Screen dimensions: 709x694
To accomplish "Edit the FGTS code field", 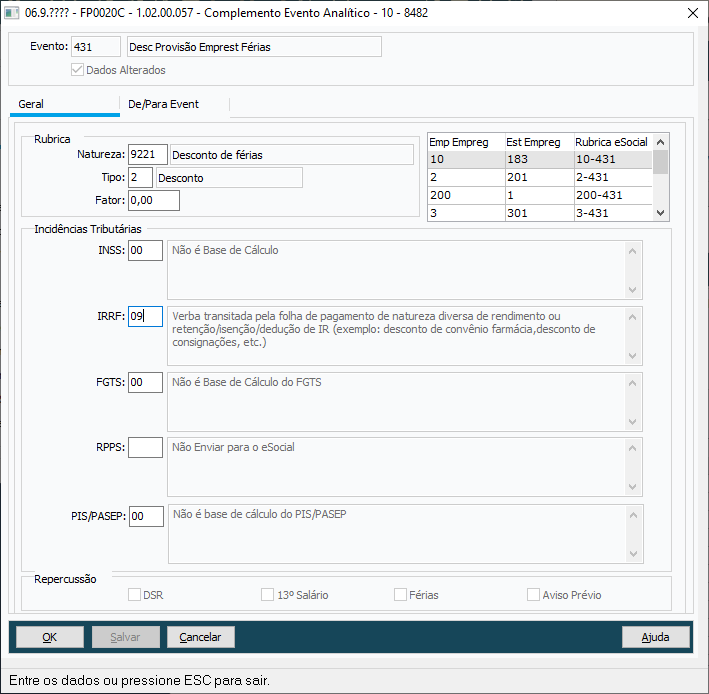I will click(x=145, y=382).
